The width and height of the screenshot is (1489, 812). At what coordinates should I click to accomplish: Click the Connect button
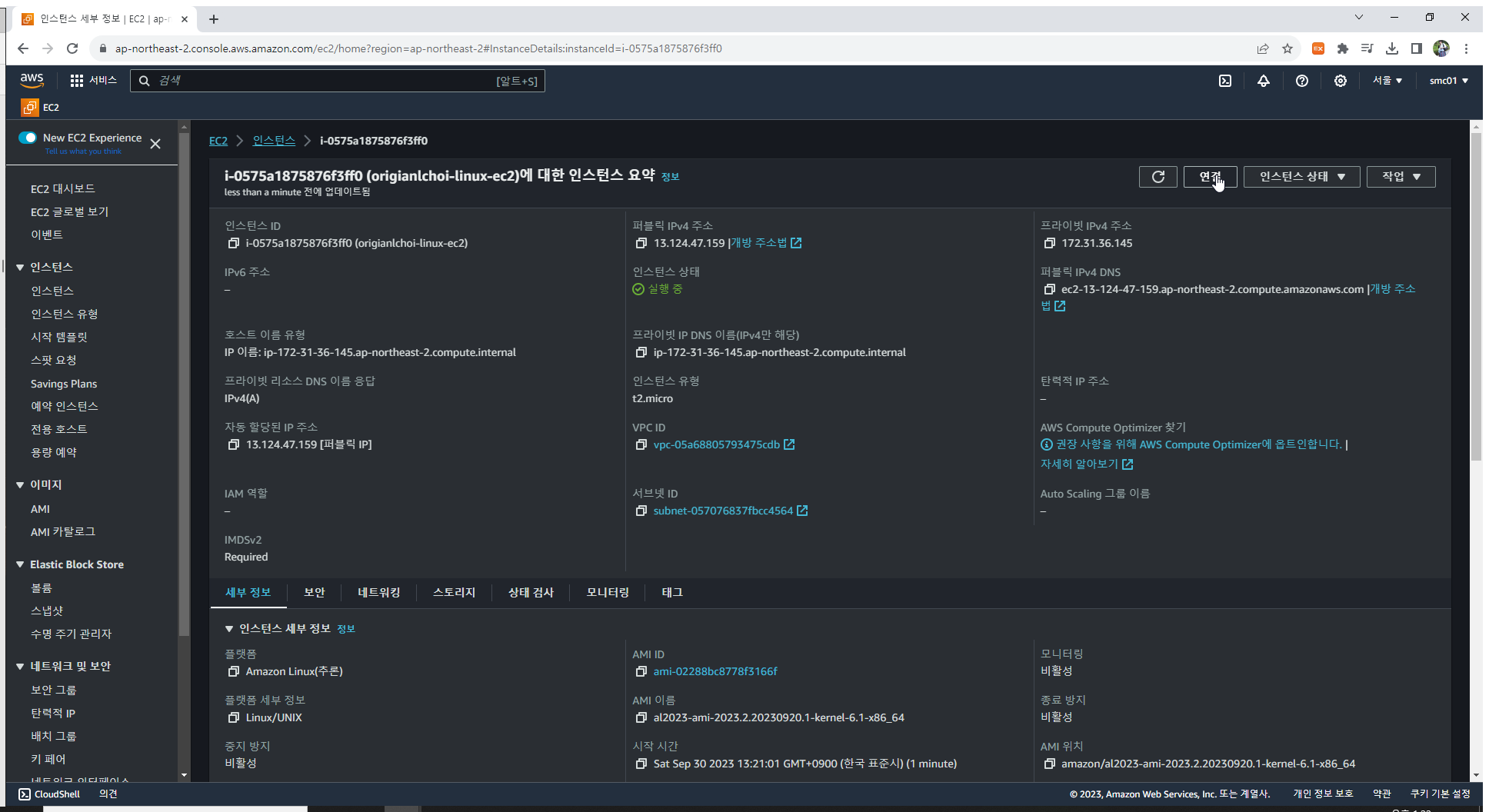(1210, 177)
